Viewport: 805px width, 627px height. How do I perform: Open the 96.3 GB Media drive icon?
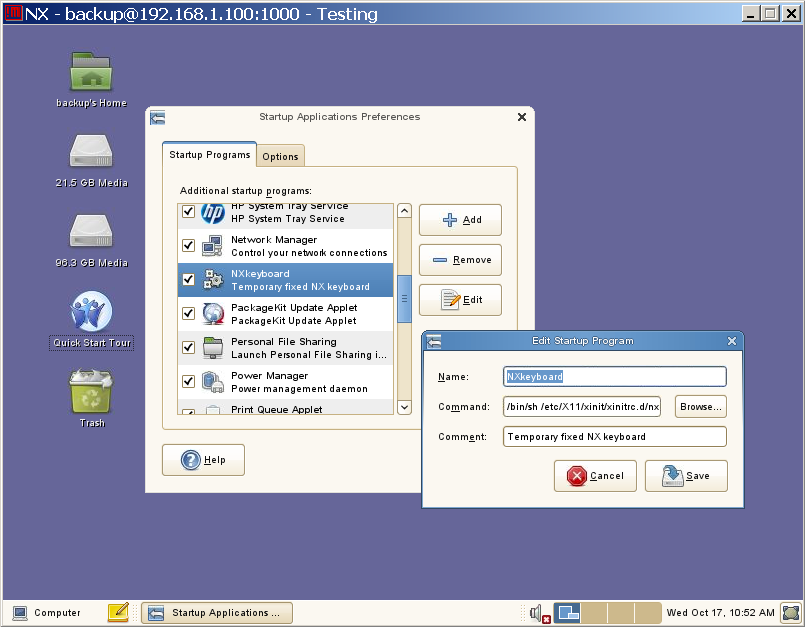point(91,231)
